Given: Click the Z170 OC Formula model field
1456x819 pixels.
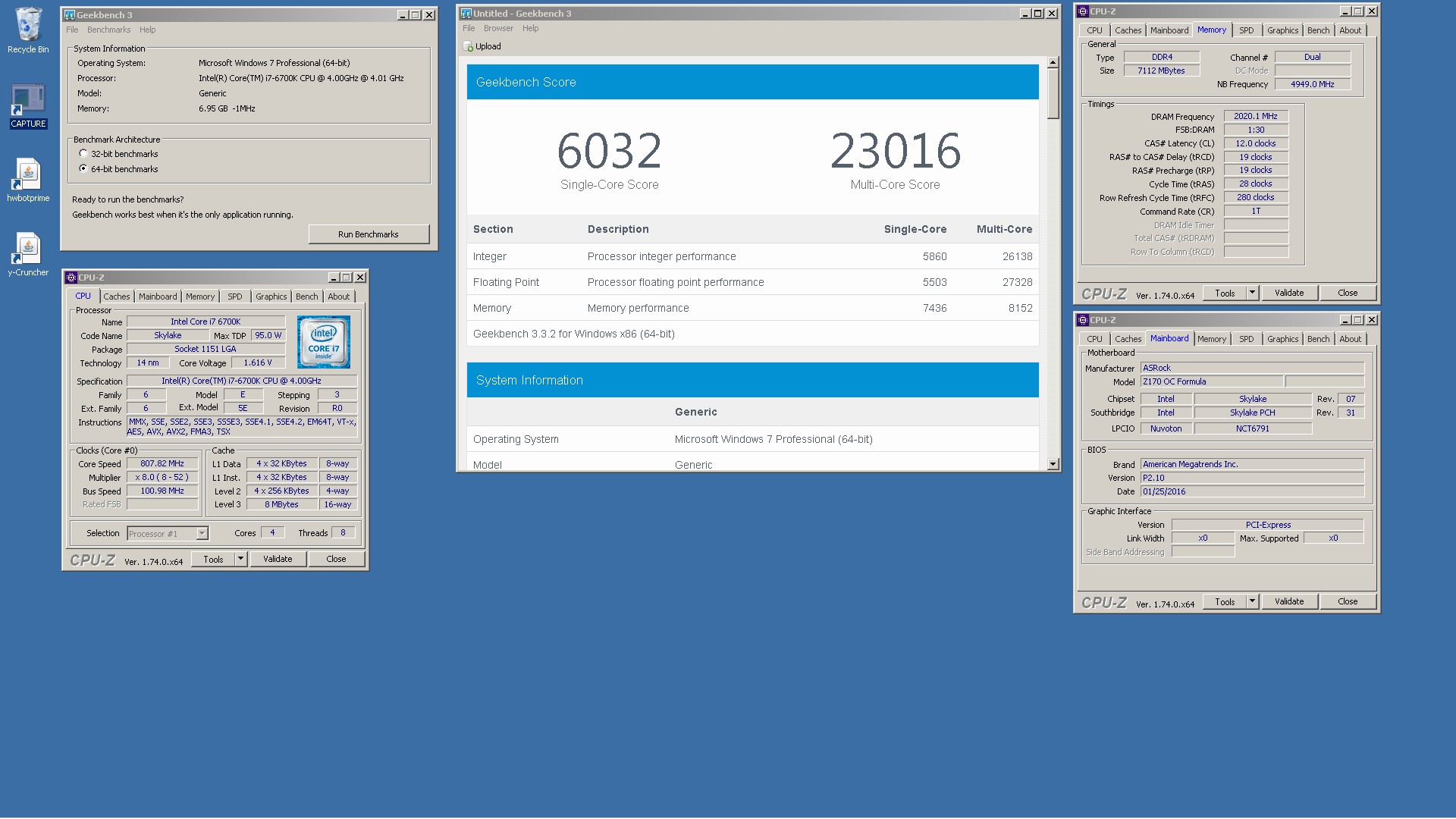Looking at the screenshot, I should 1212,382.
